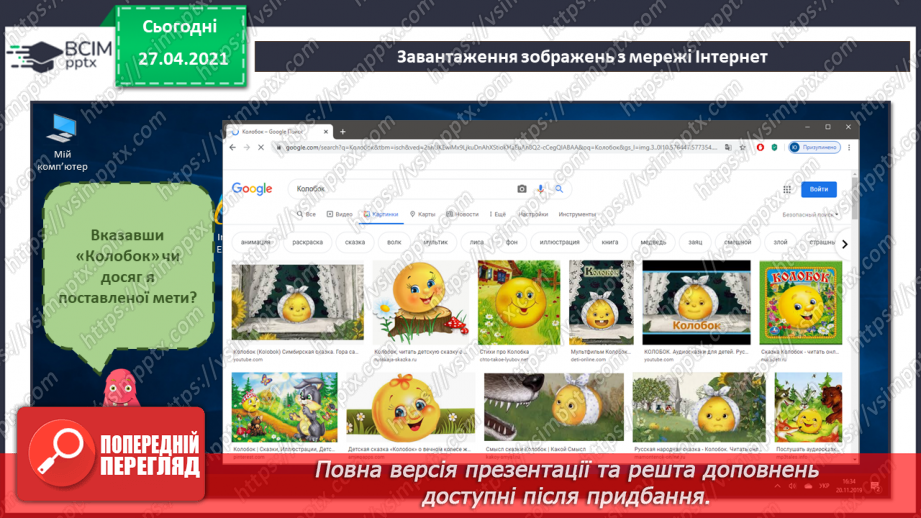Open Chrome's three-dot menu
The height and width of the screenshot is (518, 921).
click(x=849, y=147)
